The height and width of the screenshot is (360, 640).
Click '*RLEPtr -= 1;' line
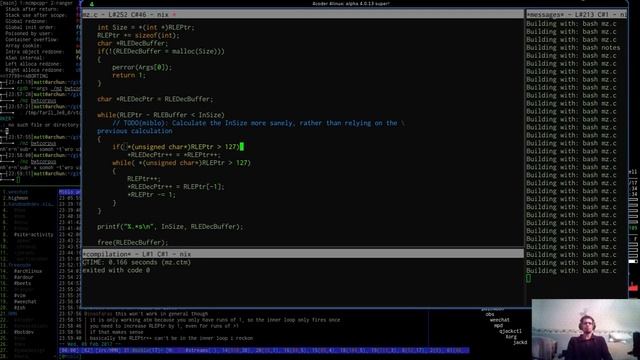tap(151, 195)
